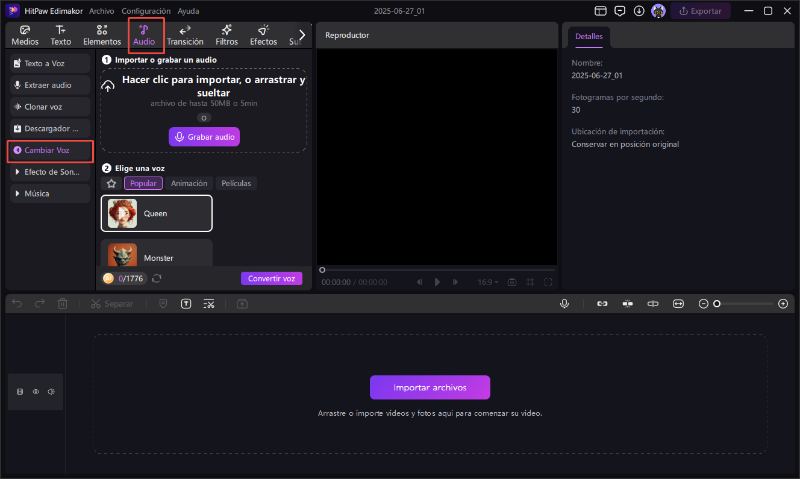Zoom in the timeline with plus
The width and height of the screenshot is (800, 479).
pos(783,304)
